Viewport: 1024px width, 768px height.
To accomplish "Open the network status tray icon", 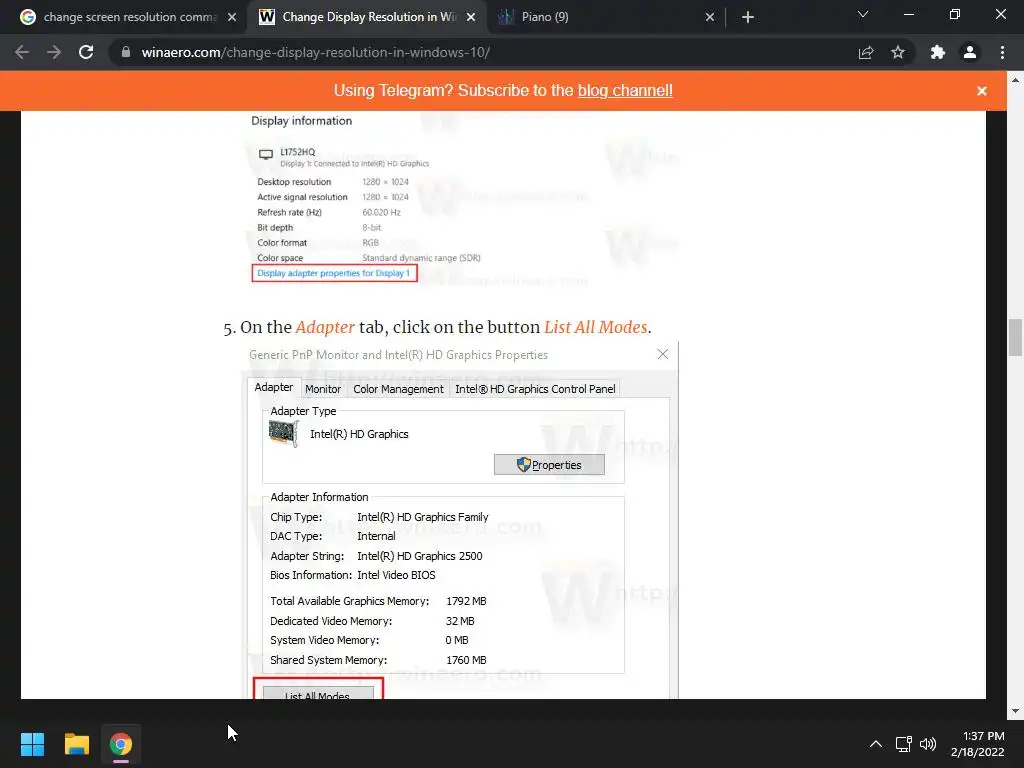I will pyautogui.click(x=903, y=744).
